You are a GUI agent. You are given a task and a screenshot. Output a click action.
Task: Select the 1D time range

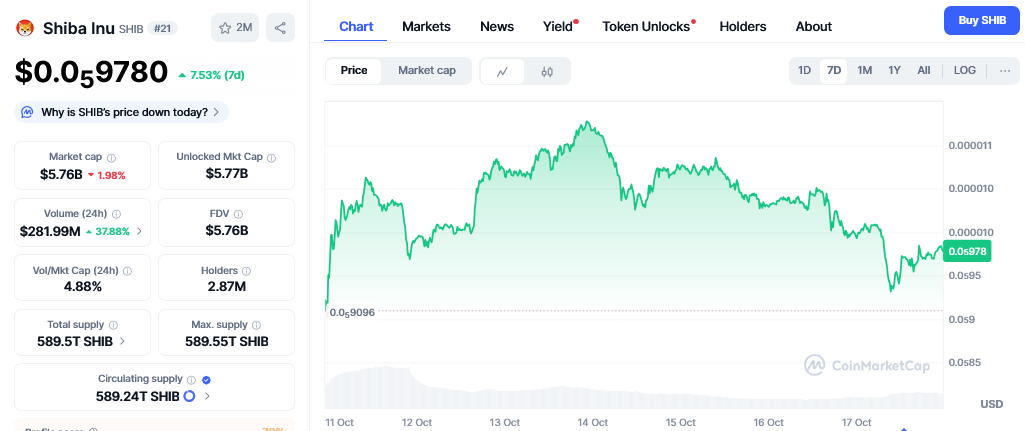click(804, 70)
